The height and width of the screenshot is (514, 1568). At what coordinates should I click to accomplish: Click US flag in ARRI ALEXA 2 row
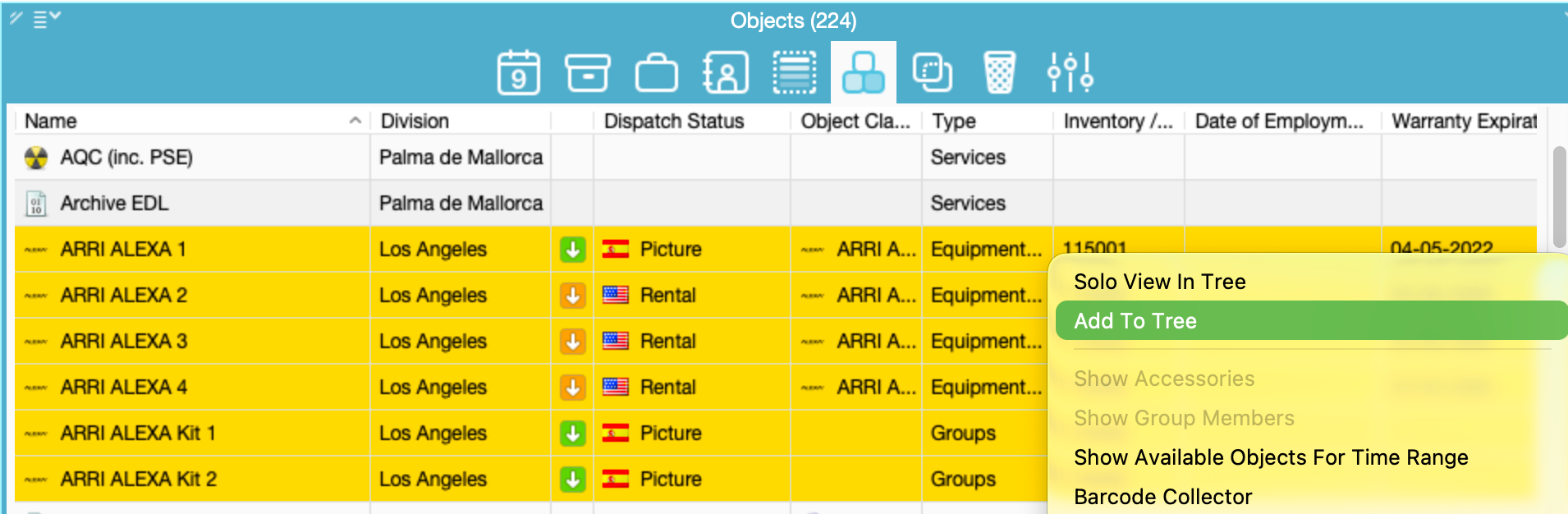coord(616,295)
